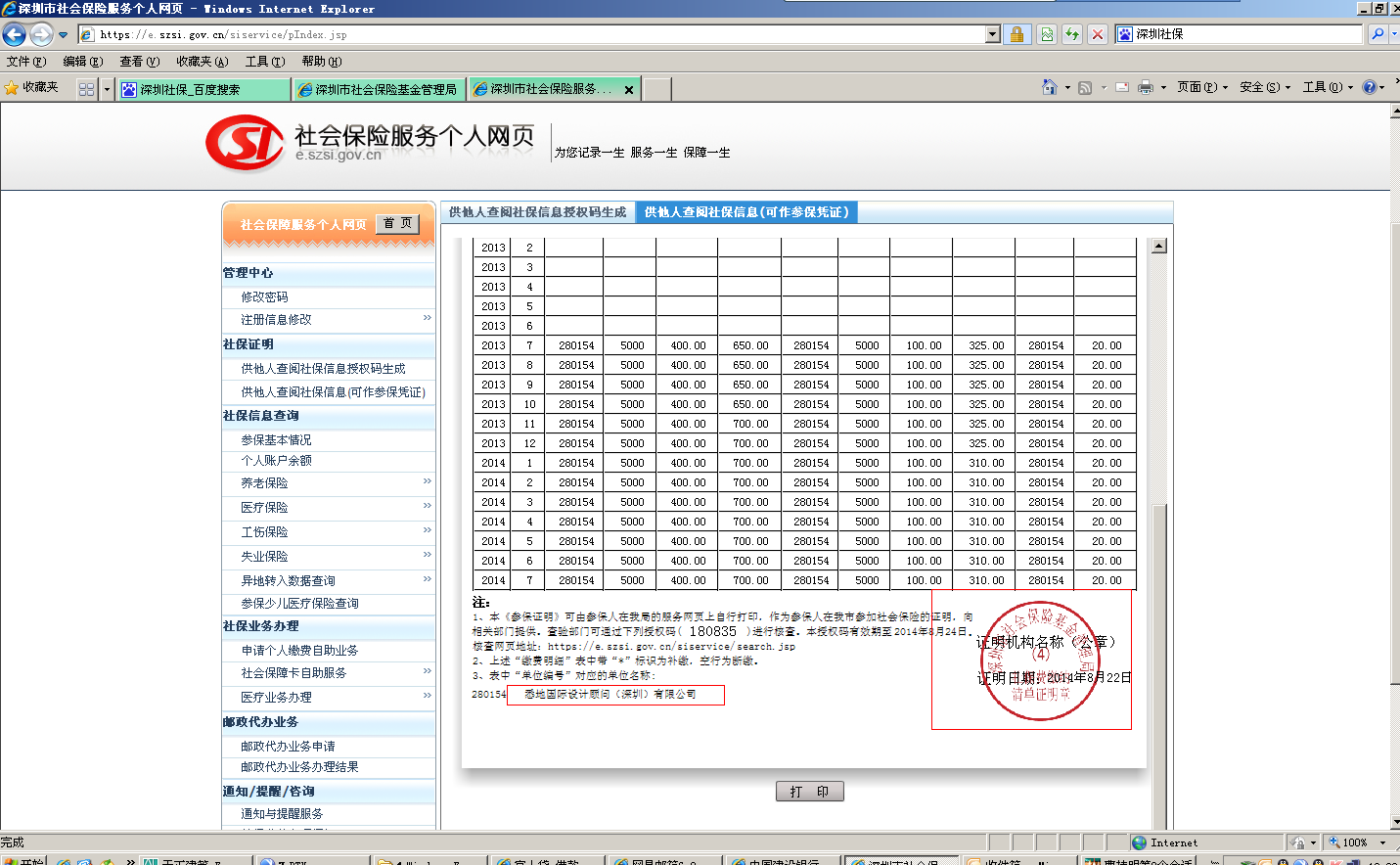1400x865 pixels.
Task: Click the Read Mail icon
Action: (1121, 87)
